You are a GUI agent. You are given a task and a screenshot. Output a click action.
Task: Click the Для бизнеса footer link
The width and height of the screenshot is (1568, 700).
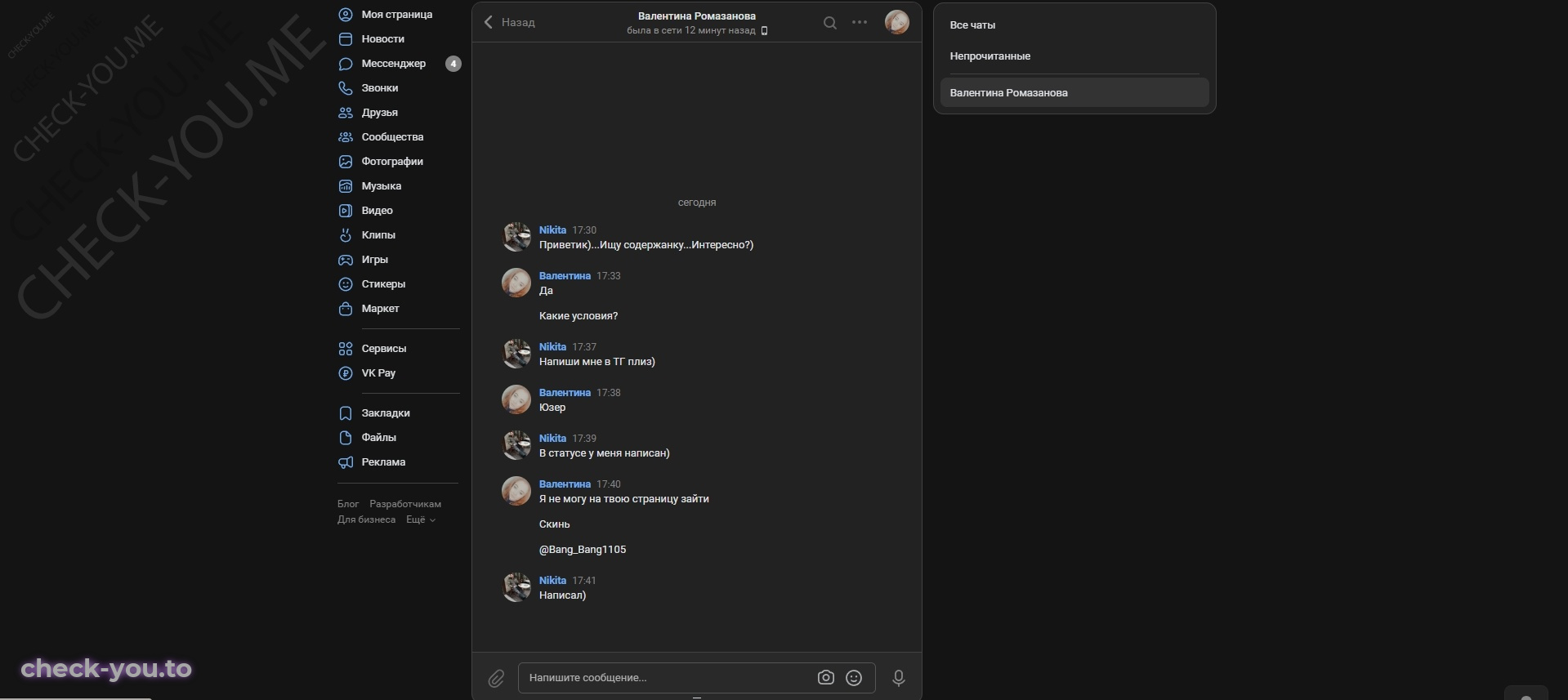pyautogui.click(x=366, y=519)
